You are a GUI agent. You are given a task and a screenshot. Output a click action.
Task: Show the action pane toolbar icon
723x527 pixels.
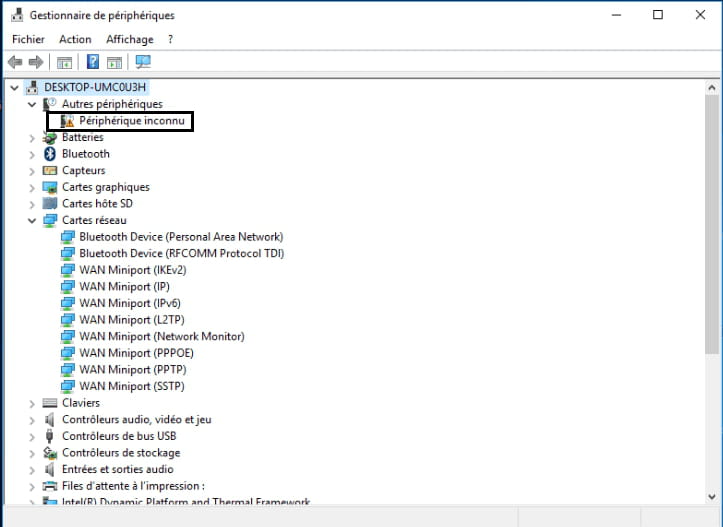pyautogui.click(x=114, y=62)
